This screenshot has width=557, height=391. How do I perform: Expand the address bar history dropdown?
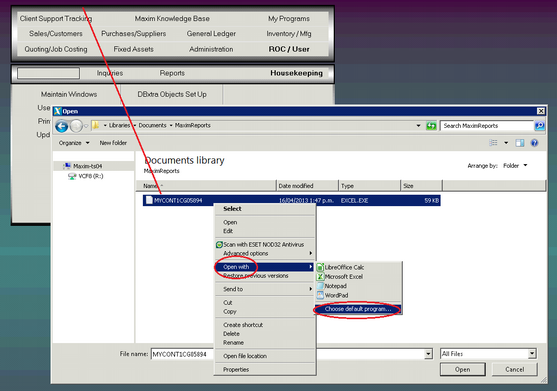tap(418, 126)
